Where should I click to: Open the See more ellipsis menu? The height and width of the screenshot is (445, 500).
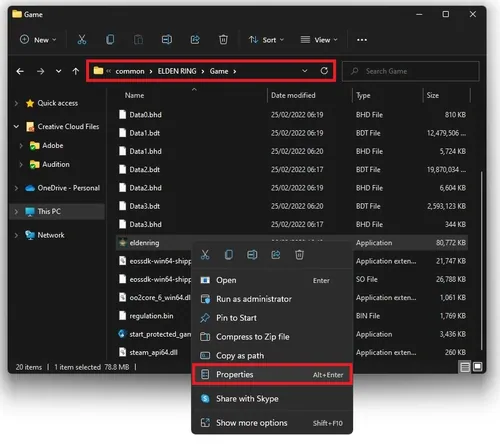(362, 40)
